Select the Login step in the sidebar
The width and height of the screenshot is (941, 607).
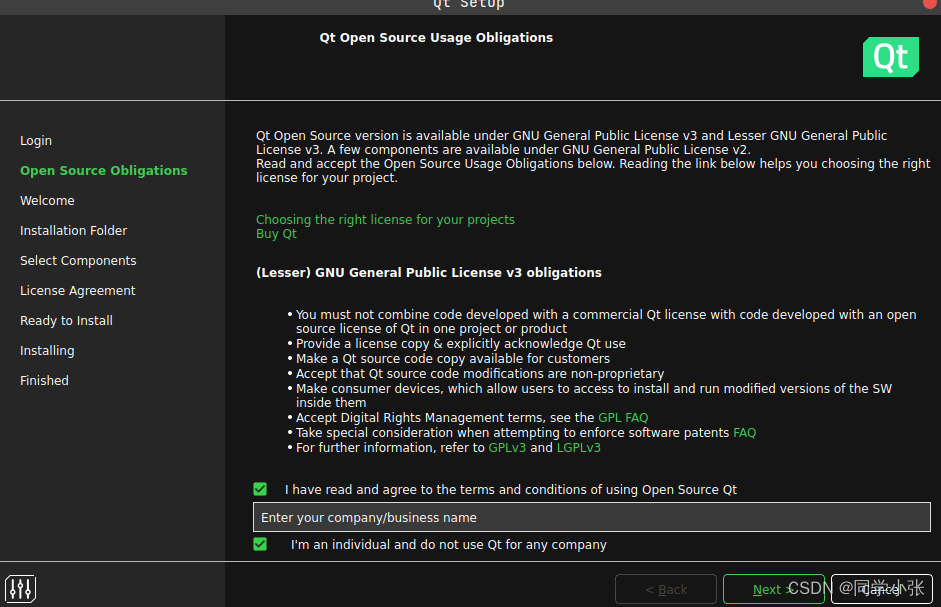click(36, 140)
